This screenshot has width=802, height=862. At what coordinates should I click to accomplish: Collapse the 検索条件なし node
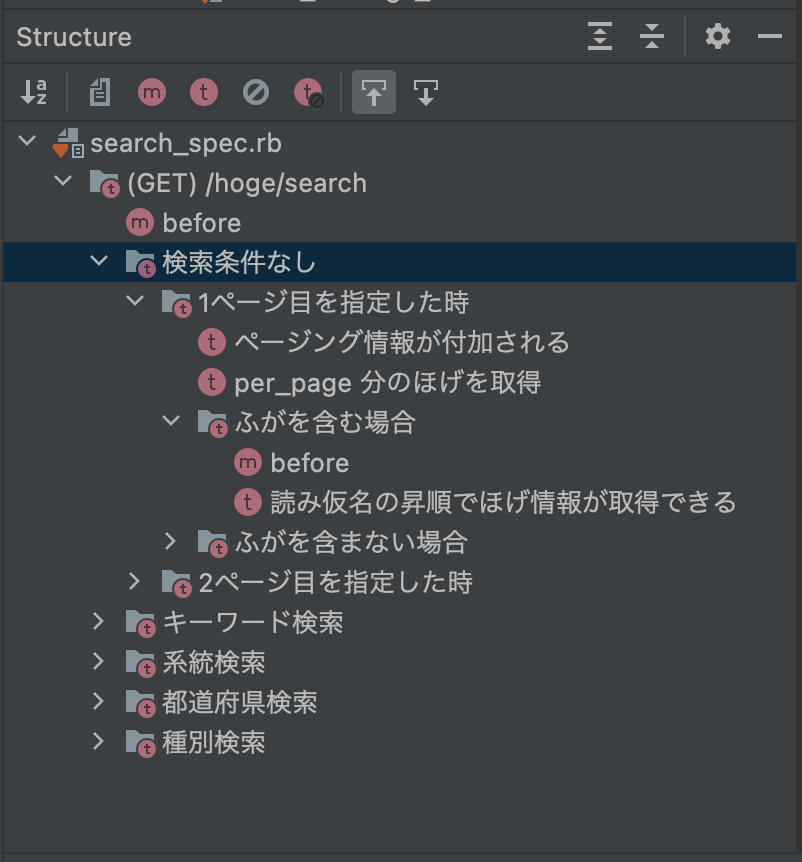click(x=98, y=261)
